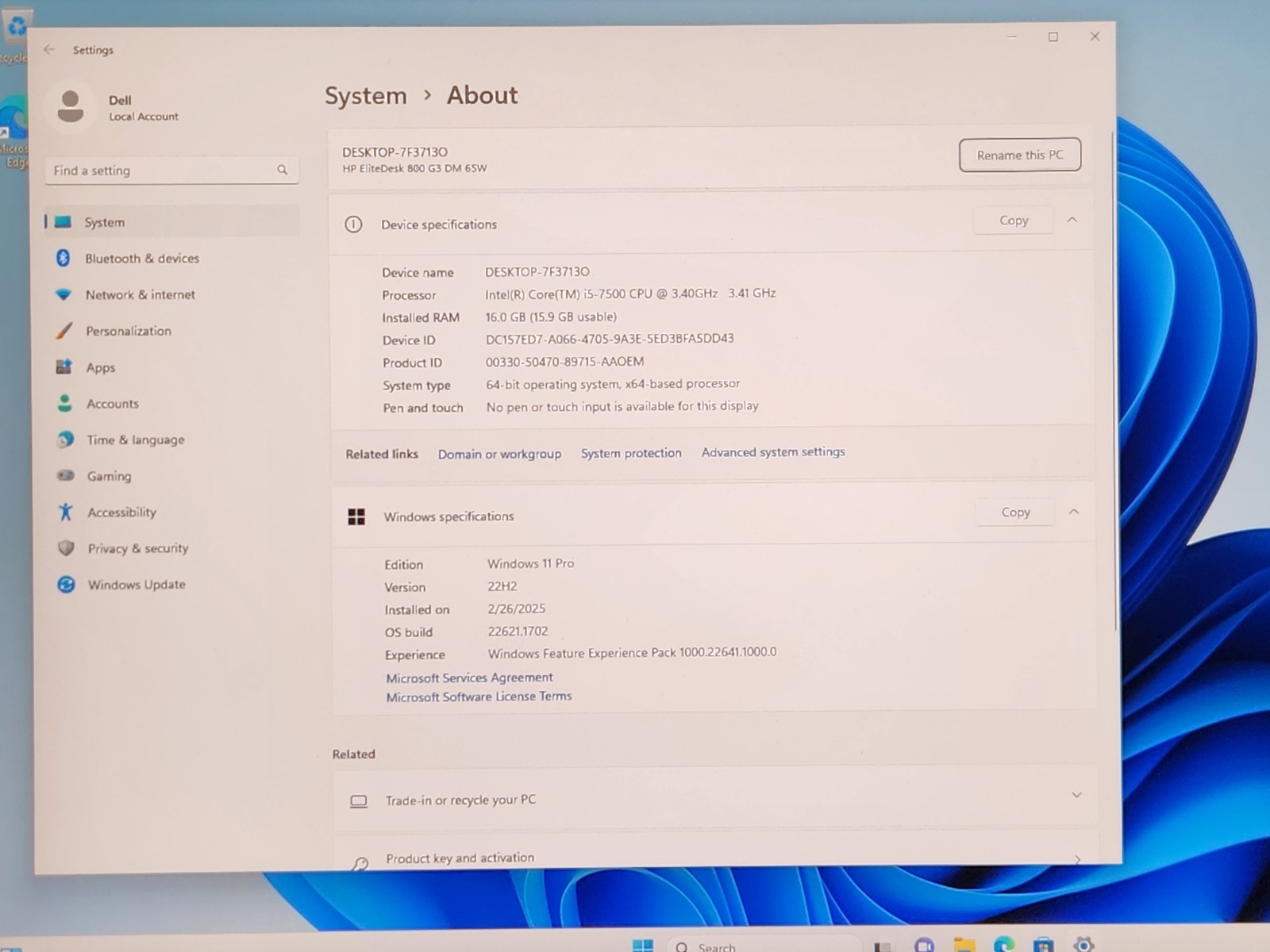1270x952 pixels.
Task: Click the Network wifi icon in the sidebar
Action: point(63,294)
